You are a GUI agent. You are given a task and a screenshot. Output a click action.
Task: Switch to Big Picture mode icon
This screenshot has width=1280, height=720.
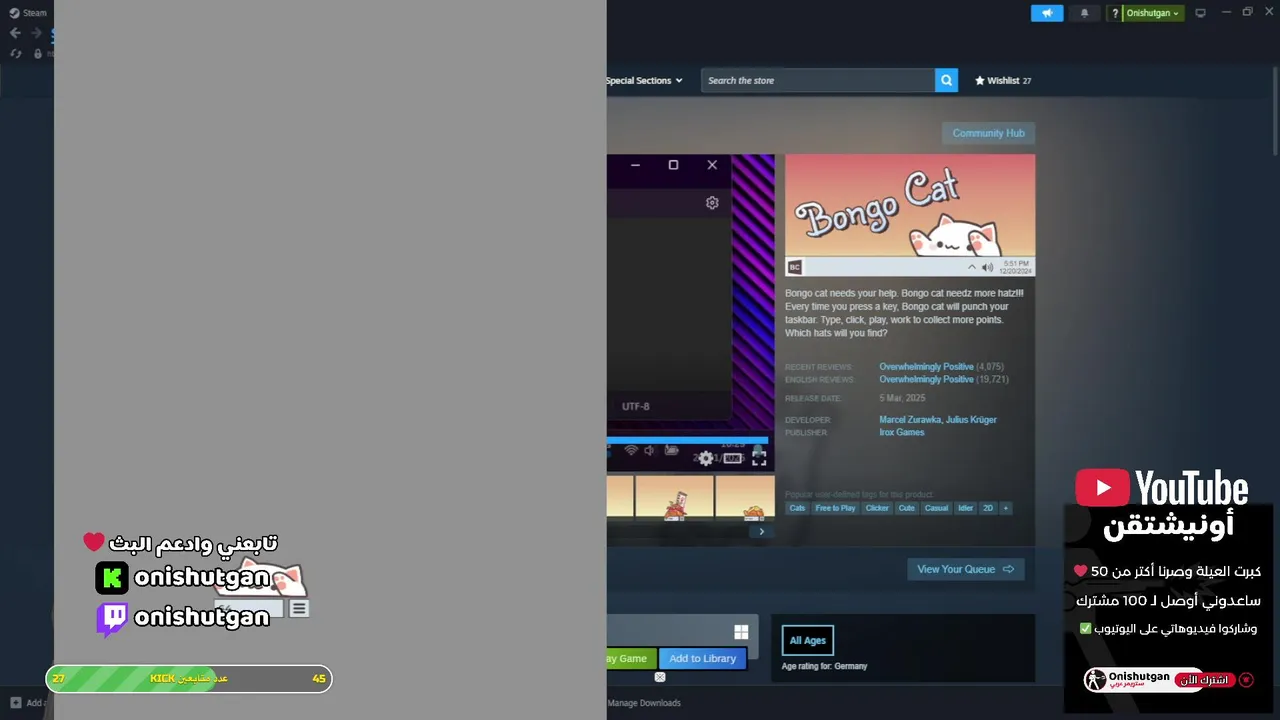[1200, 13]
